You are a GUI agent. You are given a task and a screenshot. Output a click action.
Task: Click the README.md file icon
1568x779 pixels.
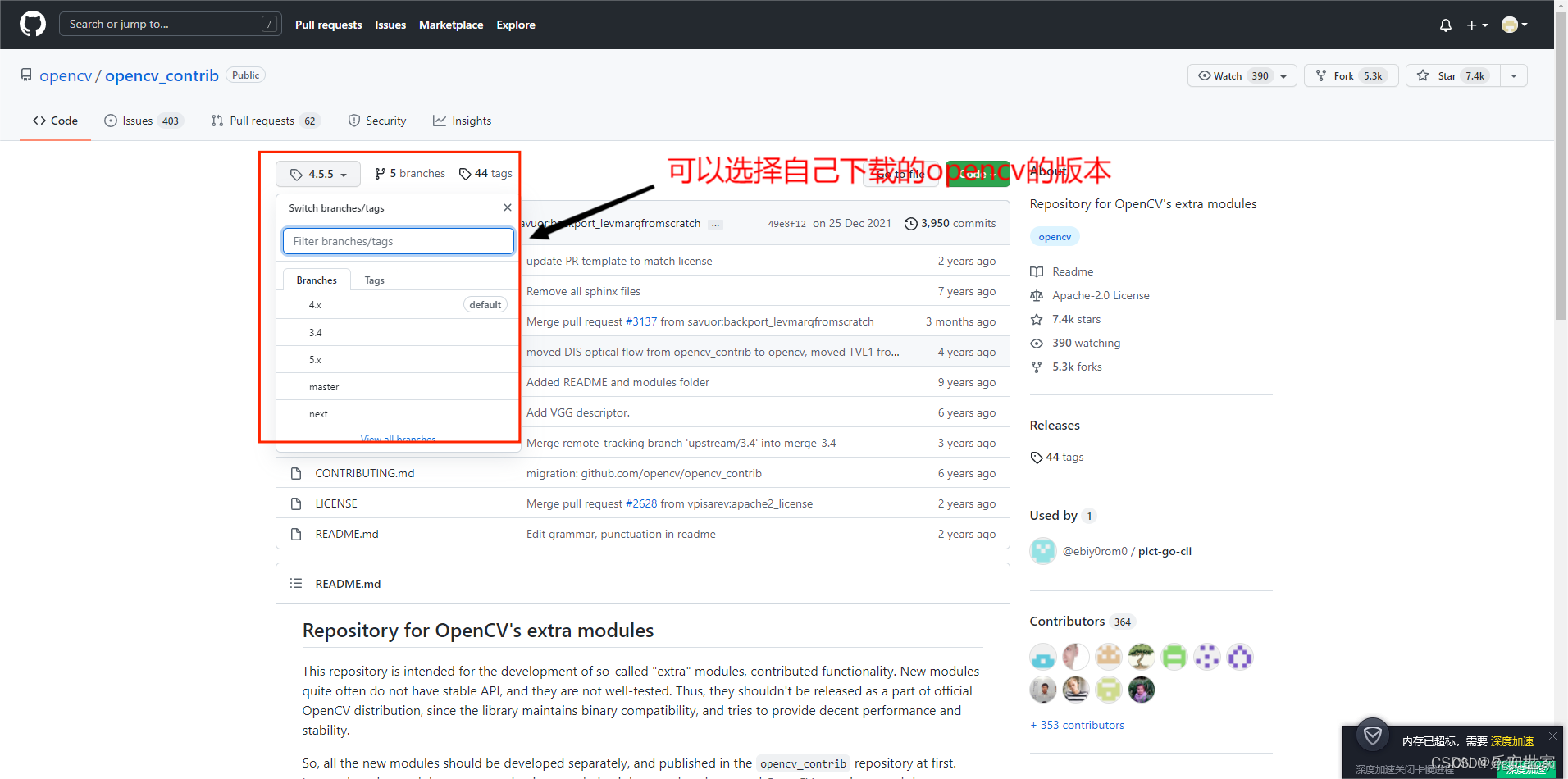(x=296, y=534)
